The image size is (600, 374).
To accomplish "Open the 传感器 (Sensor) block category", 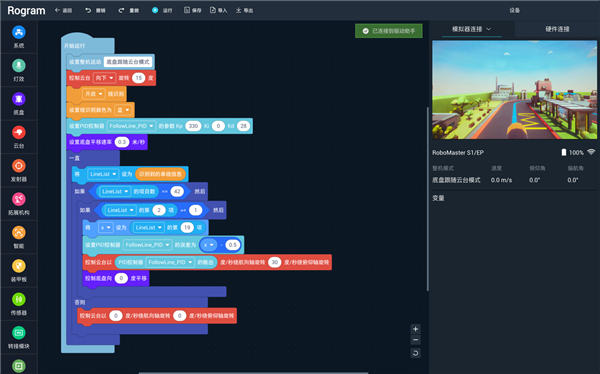I will pos(19,304).
